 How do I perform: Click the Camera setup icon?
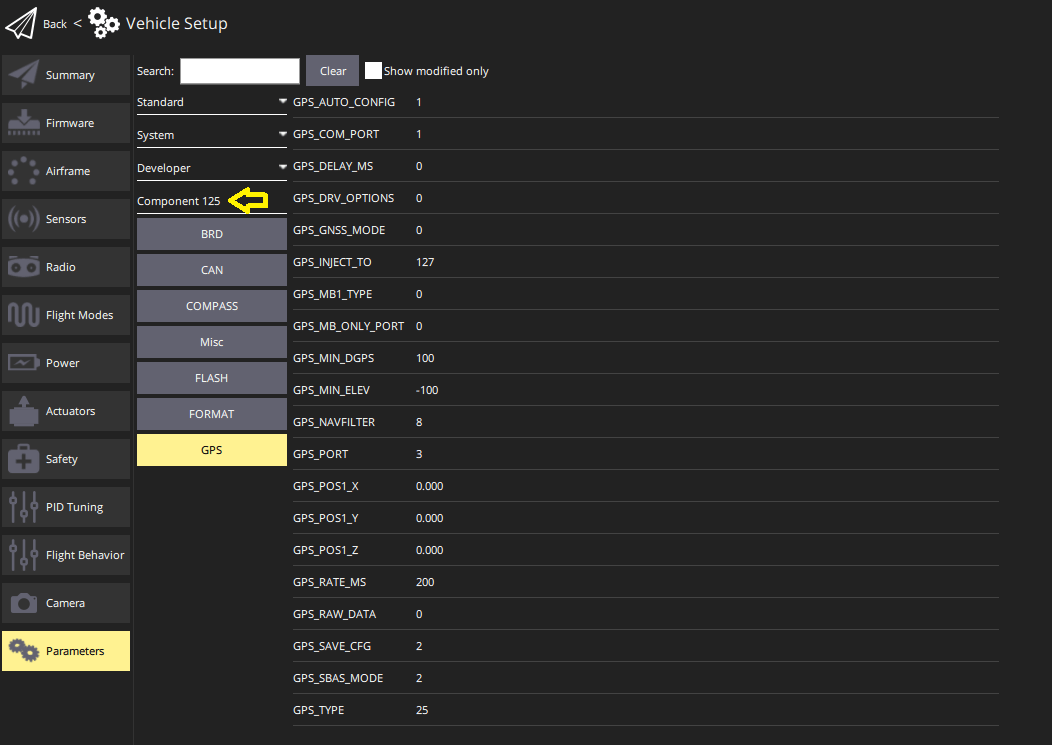[22, 602]
